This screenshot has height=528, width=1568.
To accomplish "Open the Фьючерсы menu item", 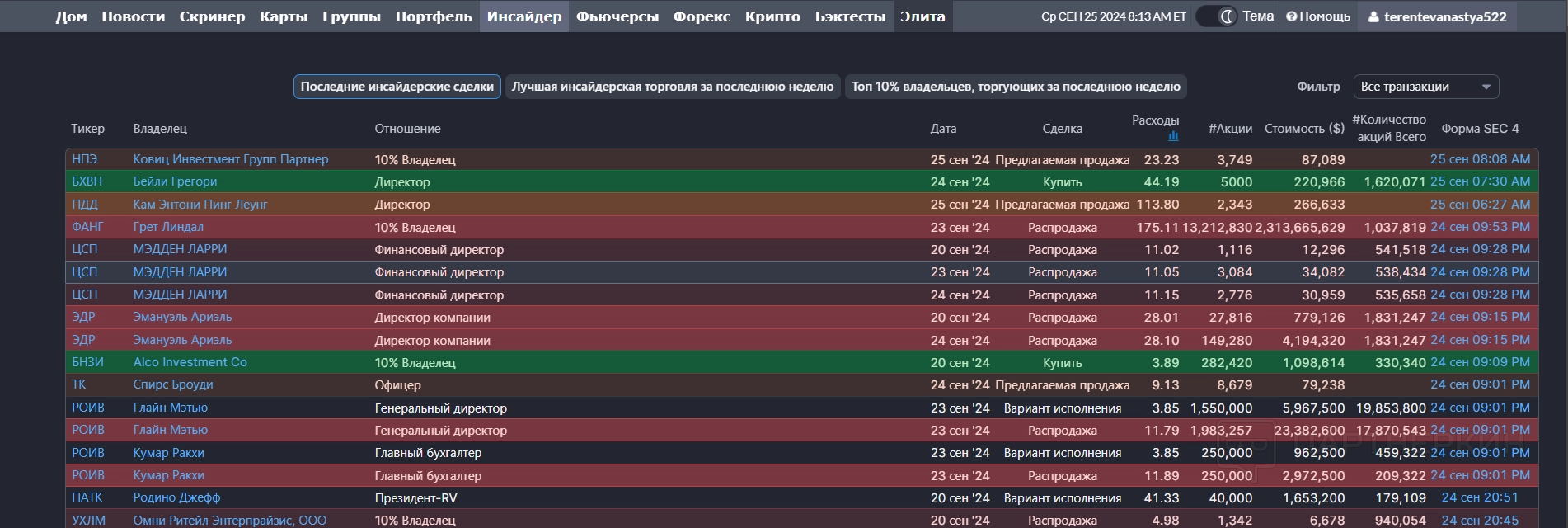I will click(617, 16).
